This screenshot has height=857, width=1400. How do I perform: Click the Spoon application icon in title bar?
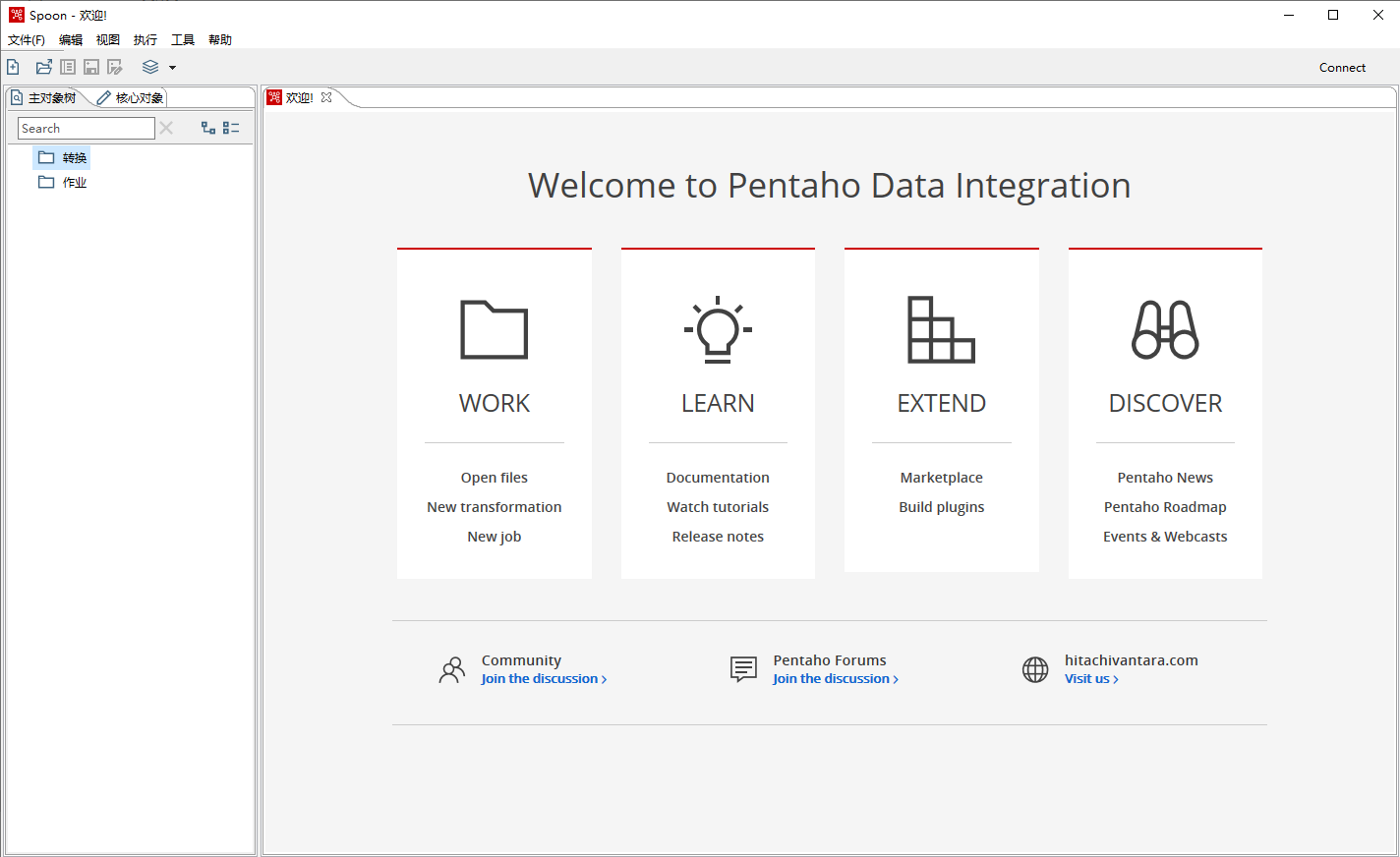coord(17,15)
